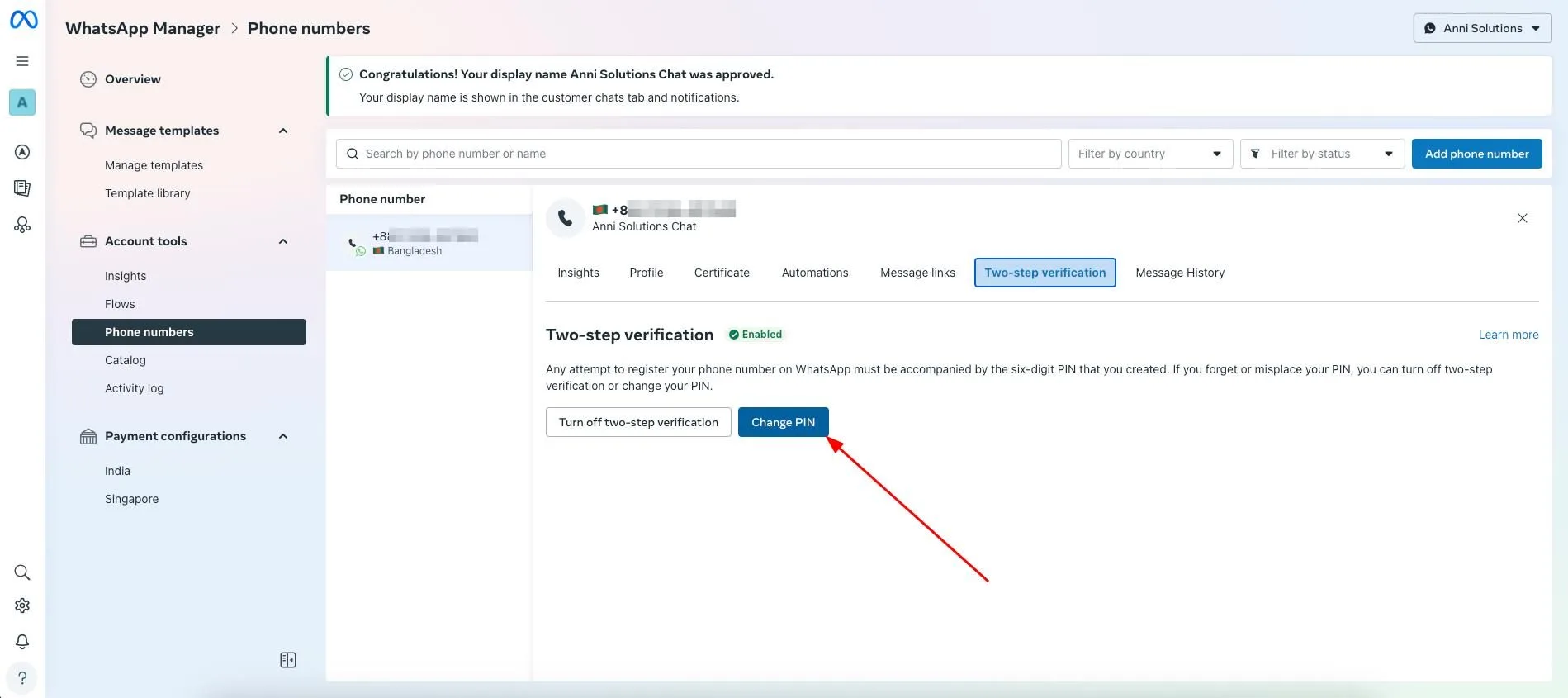Open Template library
The width and height of the screenshot is (1568, 698).
pyautogui.click(x=147, y=193)
